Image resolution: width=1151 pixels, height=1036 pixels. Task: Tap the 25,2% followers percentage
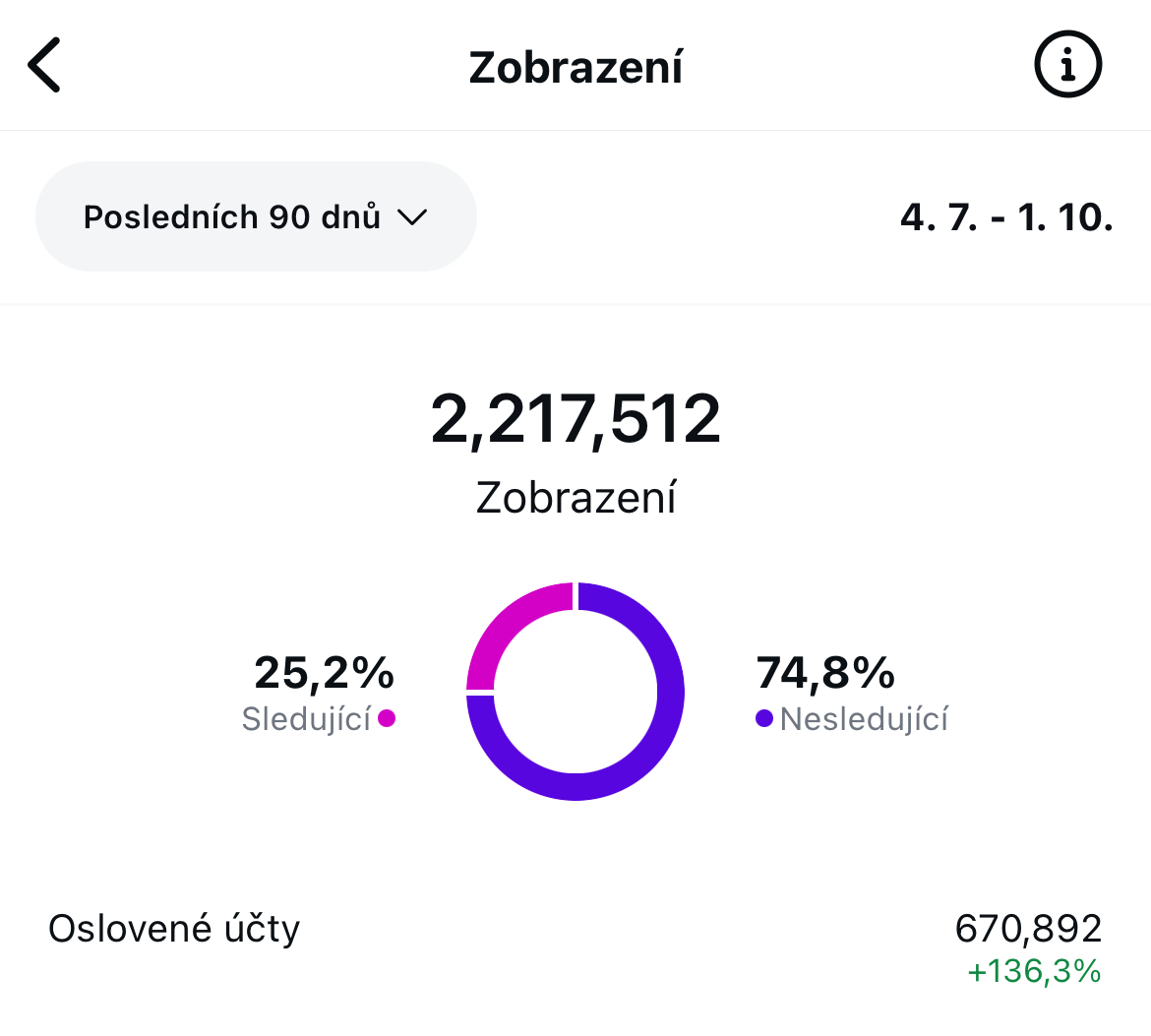pos(324,673)
